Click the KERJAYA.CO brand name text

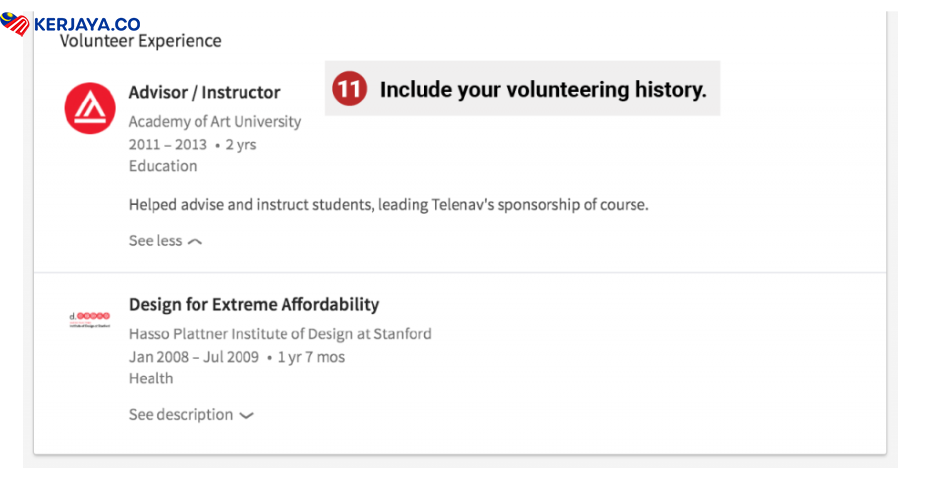pyautogui.click(x=87, y=24)
